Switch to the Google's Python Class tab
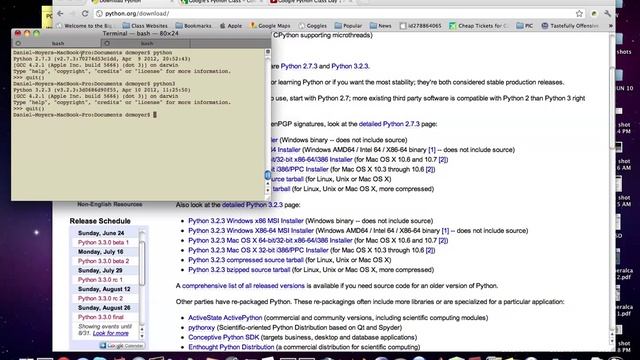 222,2
